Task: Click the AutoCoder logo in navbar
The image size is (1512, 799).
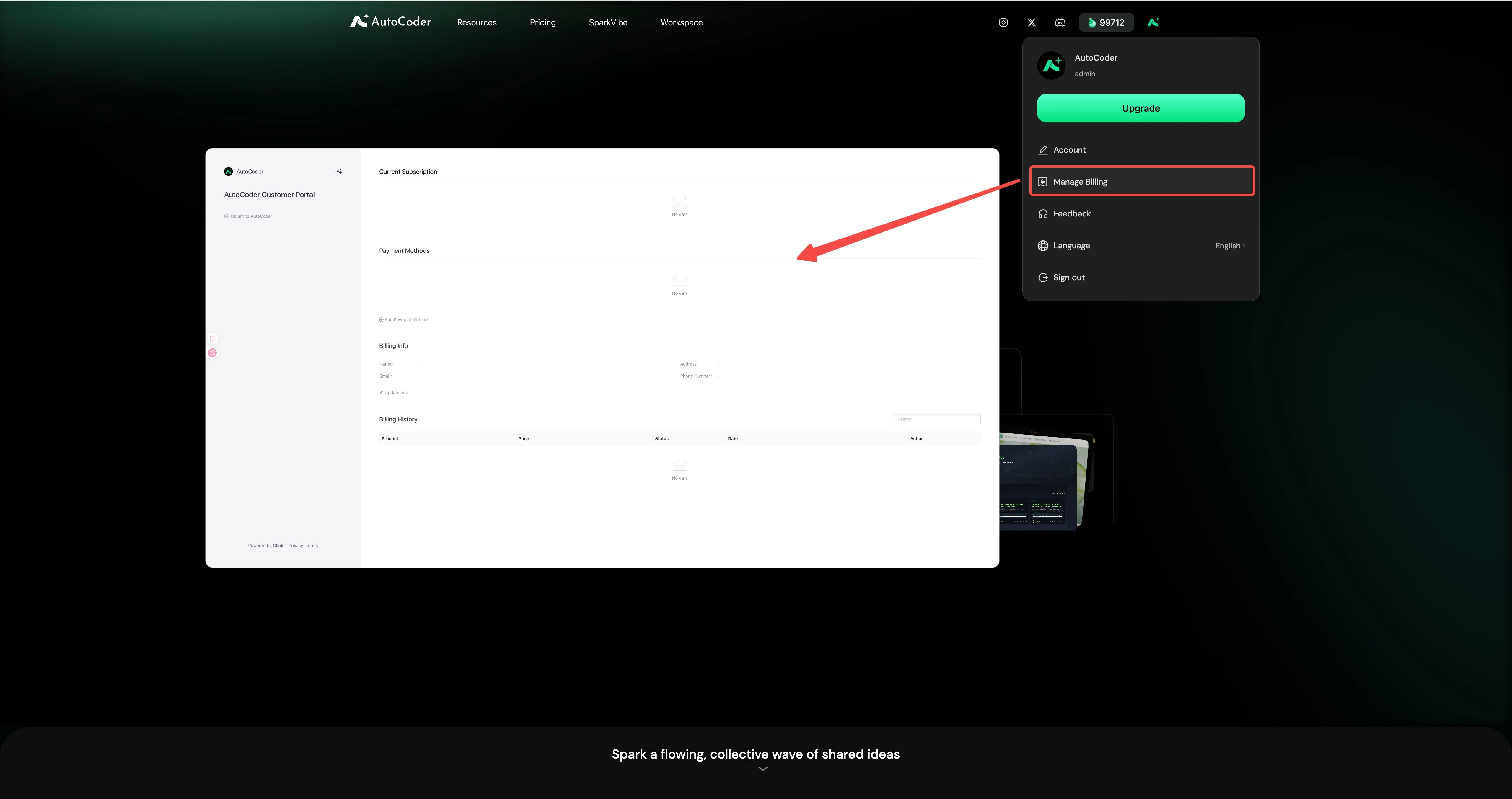Action: point(390,22)
